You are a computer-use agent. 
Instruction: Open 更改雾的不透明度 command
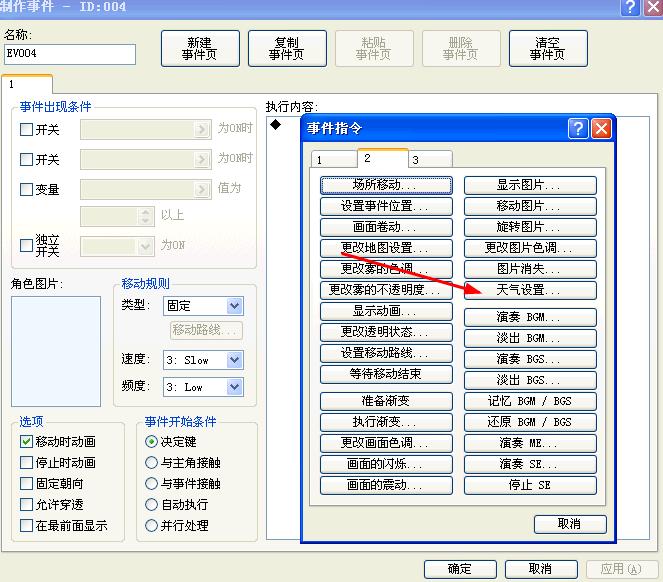click(386, 290)
